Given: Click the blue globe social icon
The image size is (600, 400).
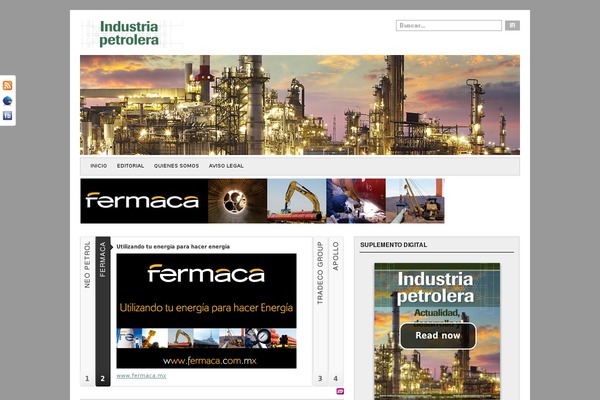Looking at the screenshot, I should pos(7,101).
